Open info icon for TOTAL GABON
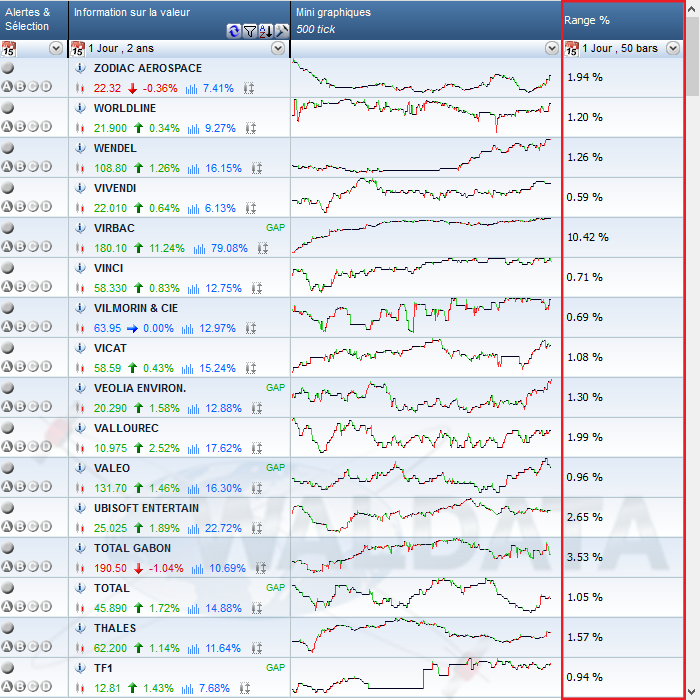The height and width of the screenshot is (700, 700). [x=80, y=548]
